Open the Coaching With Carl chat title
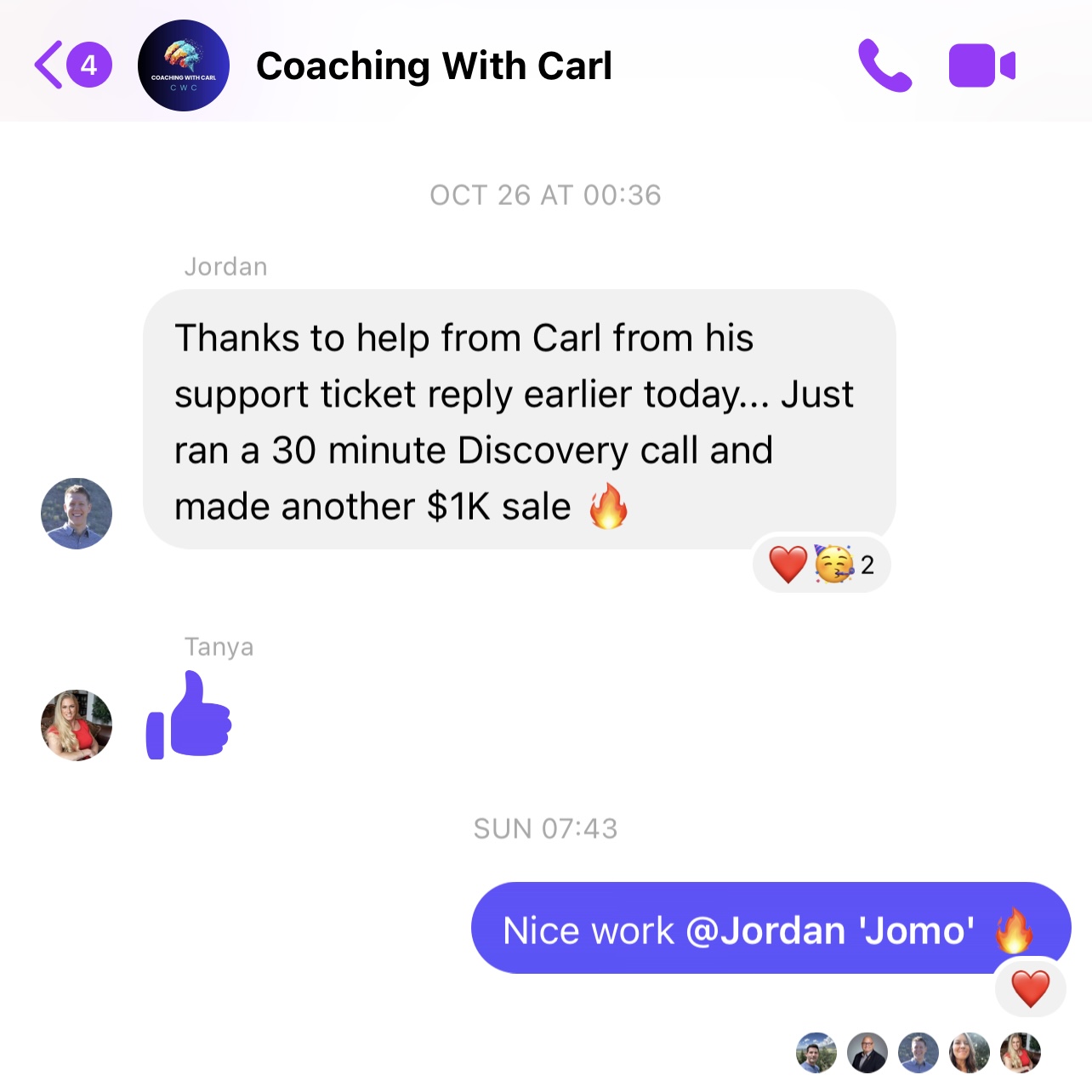Screen dimensions: 1092x1092 tap(434, 66)
